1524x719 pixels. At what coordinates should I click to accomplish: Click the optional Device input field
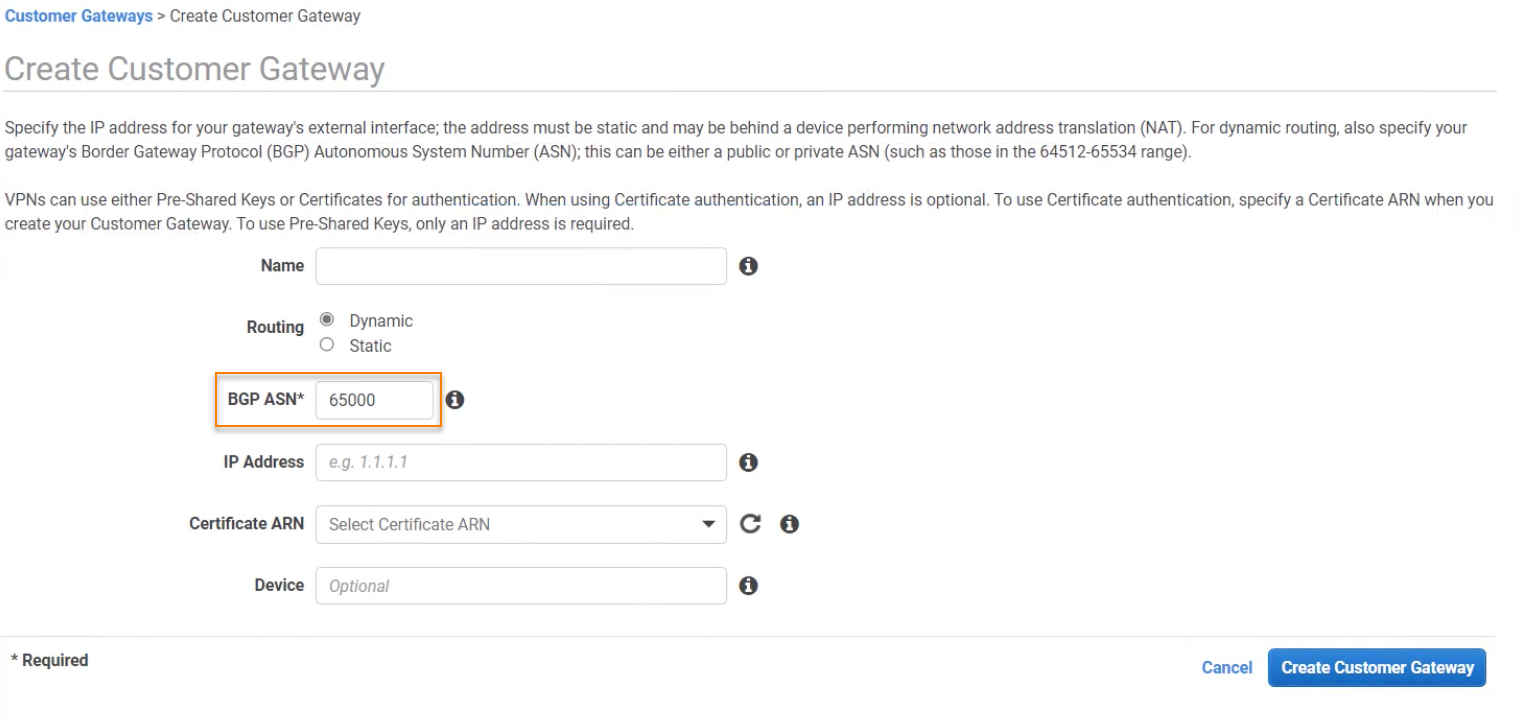(x=520, y=585)
